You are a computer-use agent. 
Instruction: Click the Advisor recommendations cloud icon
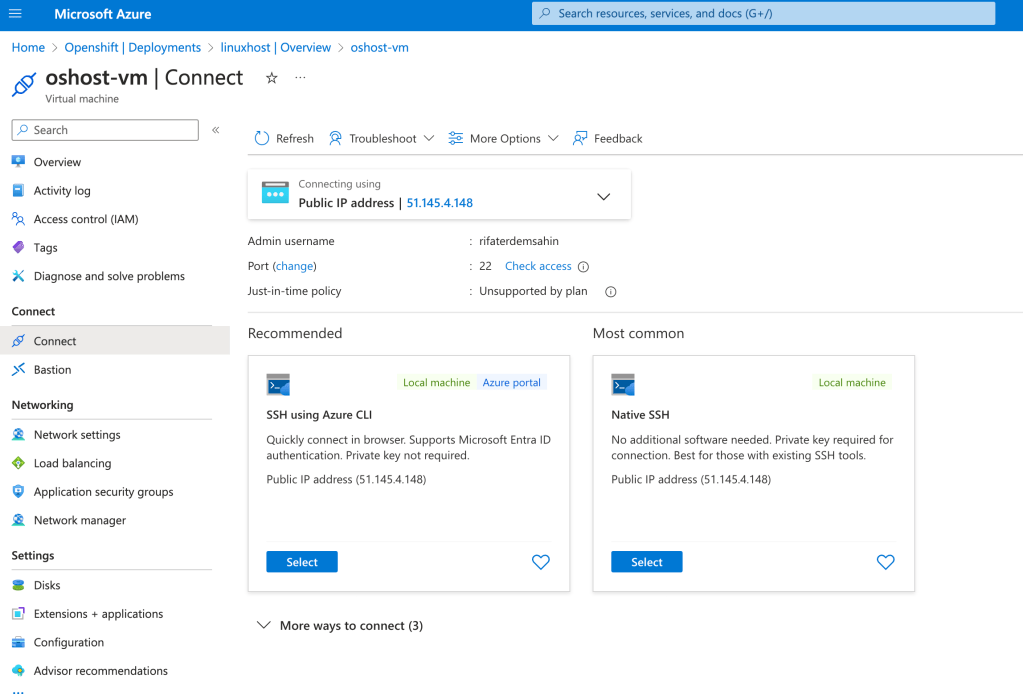(18, 671)
